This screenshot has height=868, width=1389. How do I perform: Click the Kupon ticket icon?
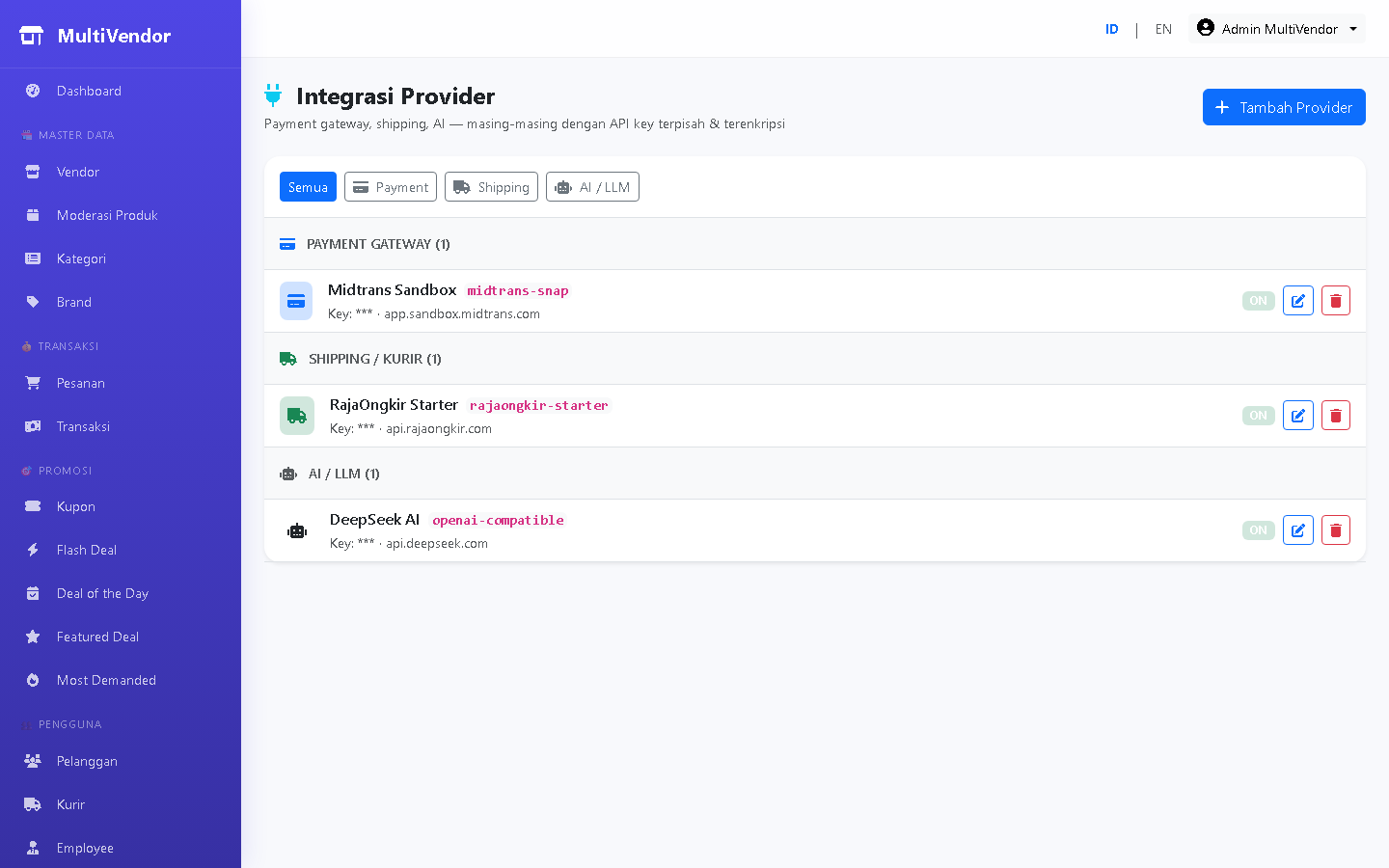(x=33, y=506)
